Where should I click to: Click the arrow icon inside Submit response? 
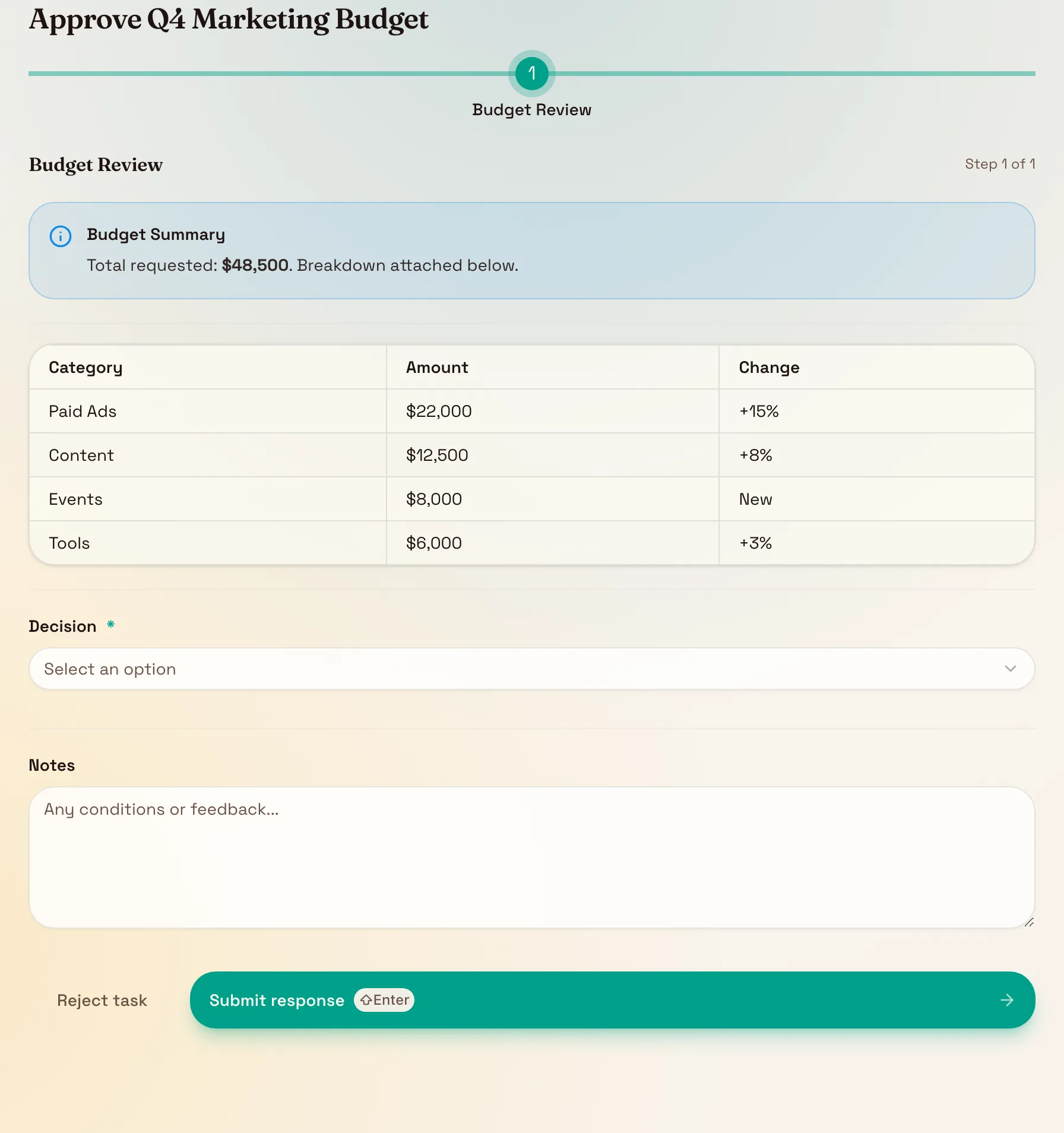[1006, 1000]
